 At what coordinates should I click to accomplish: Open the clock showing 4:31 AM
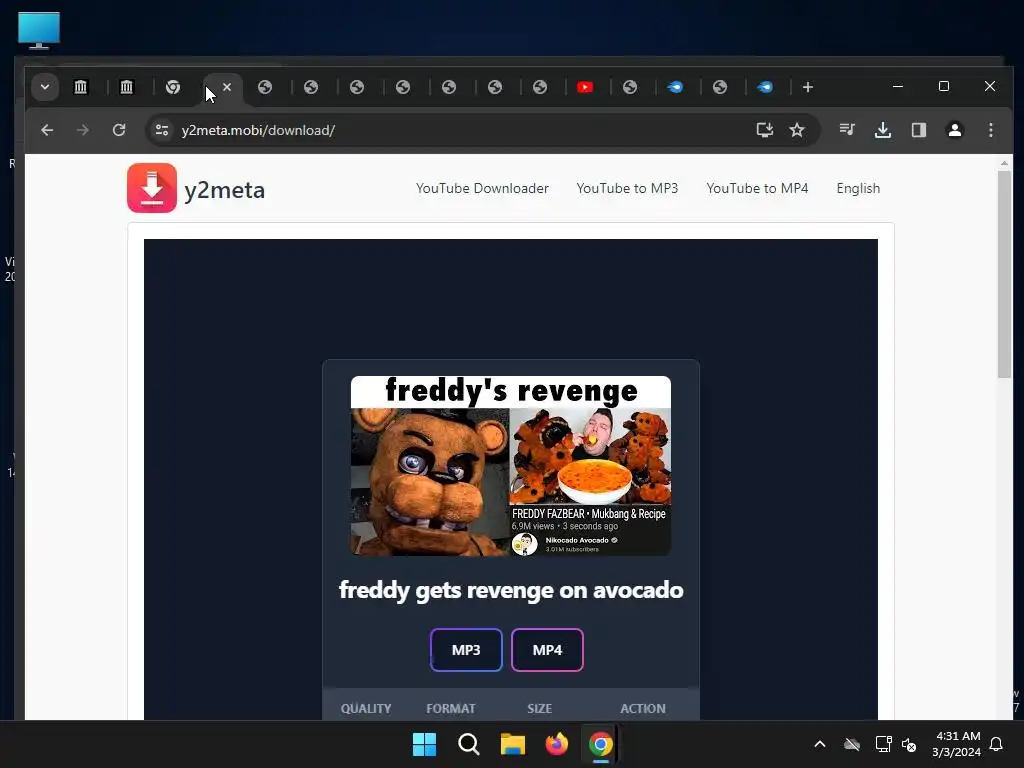pyautogui.click(x=957, y=744)
